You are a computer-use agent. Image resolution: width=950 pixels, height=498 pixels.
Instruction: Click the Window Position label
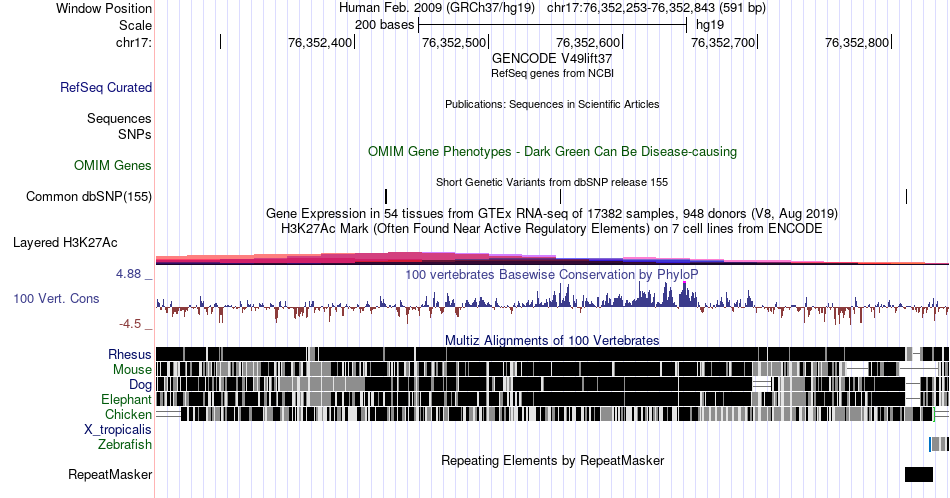tap(104, 8)
